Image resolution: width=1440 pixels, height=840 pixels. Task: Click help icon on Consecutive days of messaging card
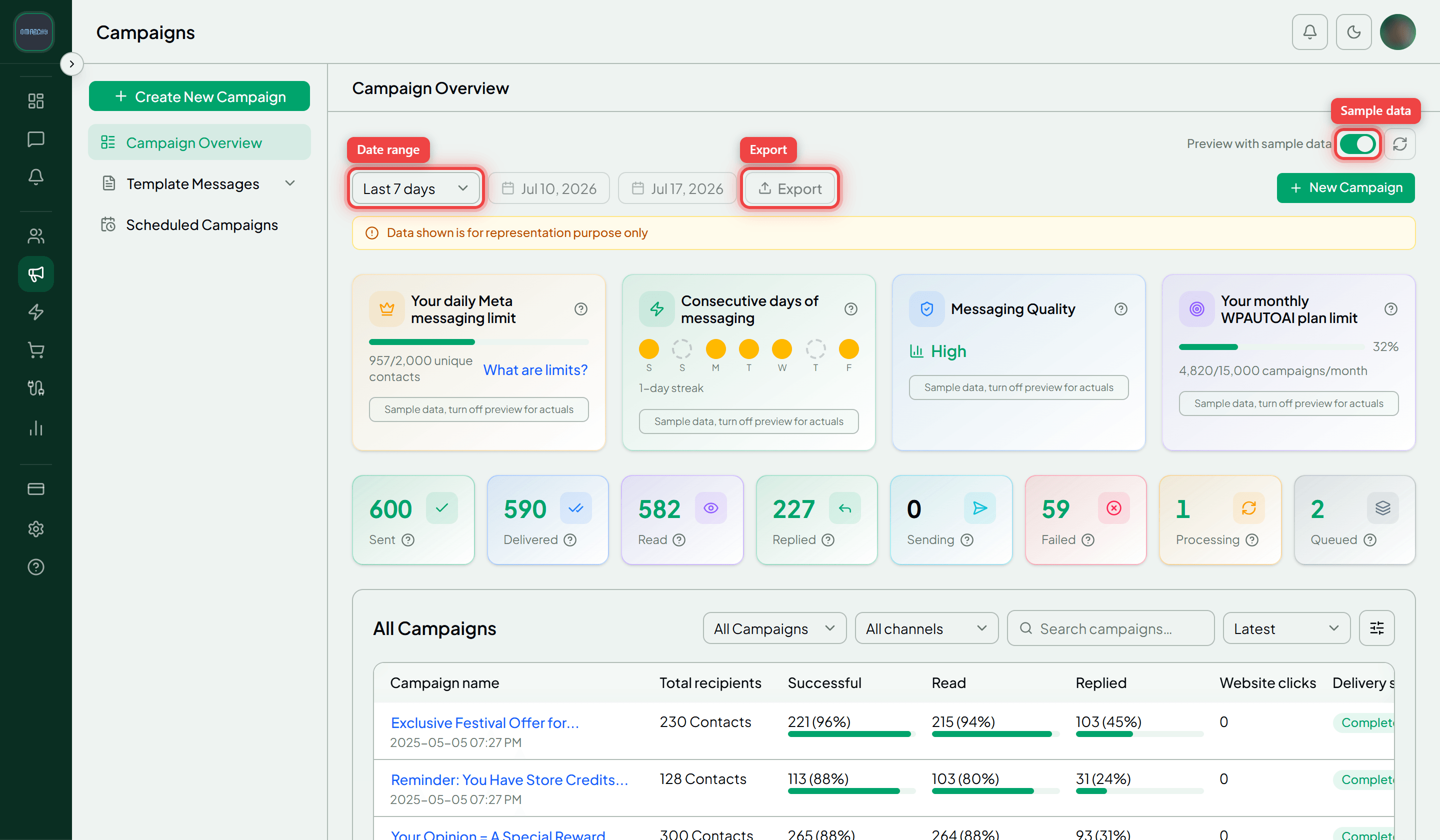point(850,309)
